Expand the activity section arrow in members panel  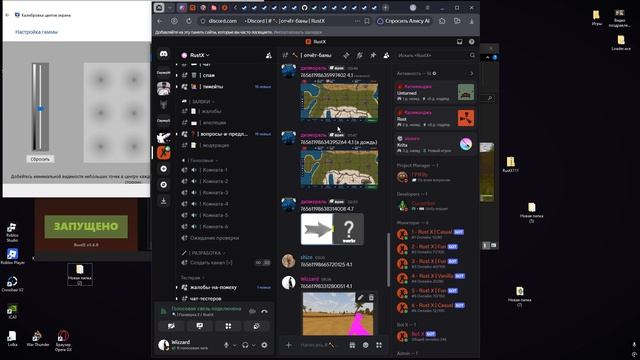pyautogui.click(x=471, y=73)
